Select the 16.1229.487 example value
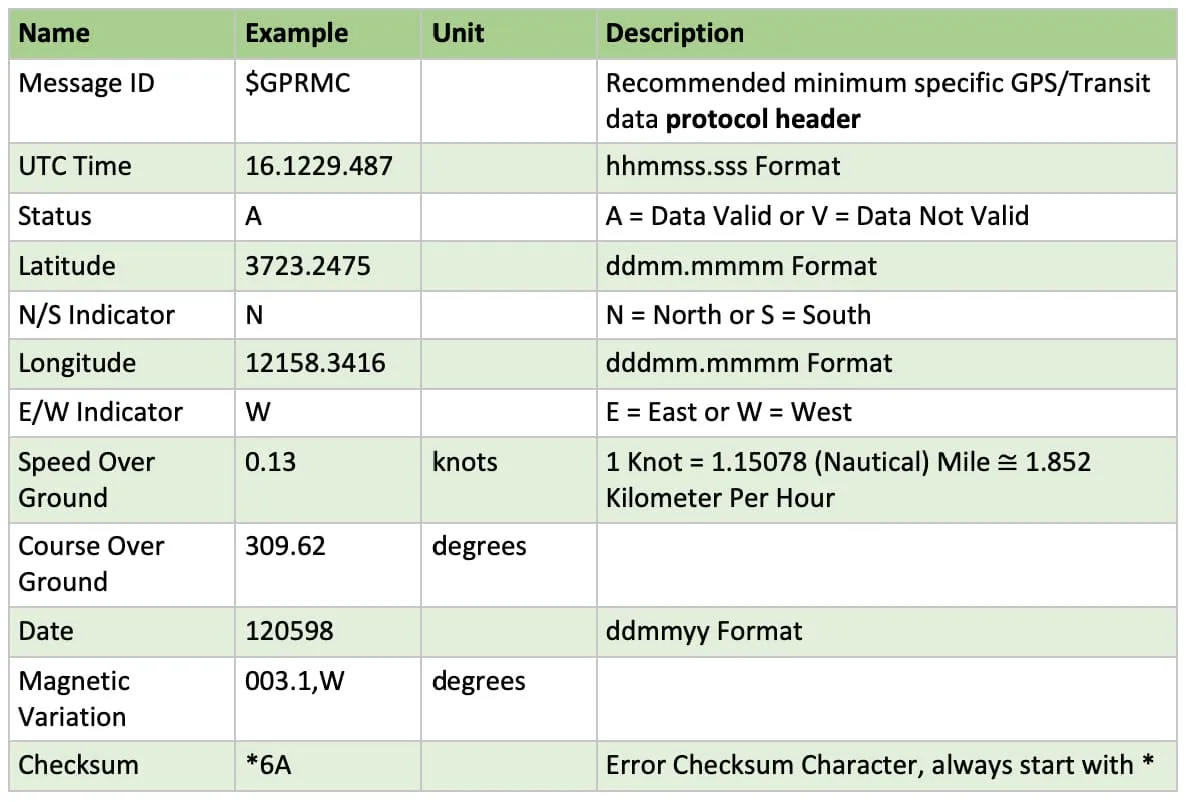Image resolution: width=1186 pixels, height=802 pixels. point(319,166)
